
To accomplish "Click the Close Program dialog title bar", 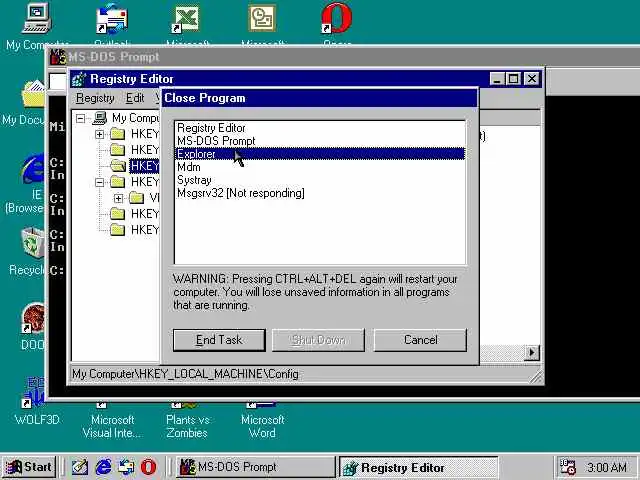I will pyautogui.click(x=320, y=98).
